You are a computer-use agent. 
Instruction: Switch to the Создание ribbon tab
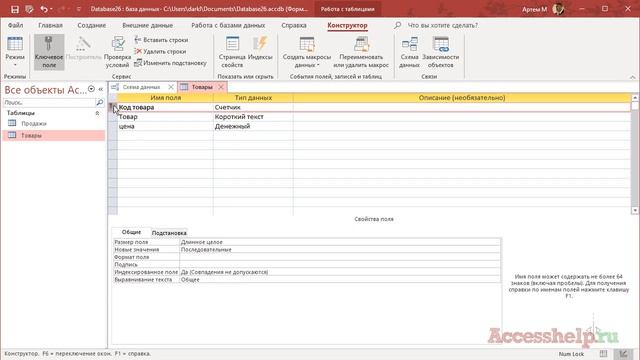[92, 25]
